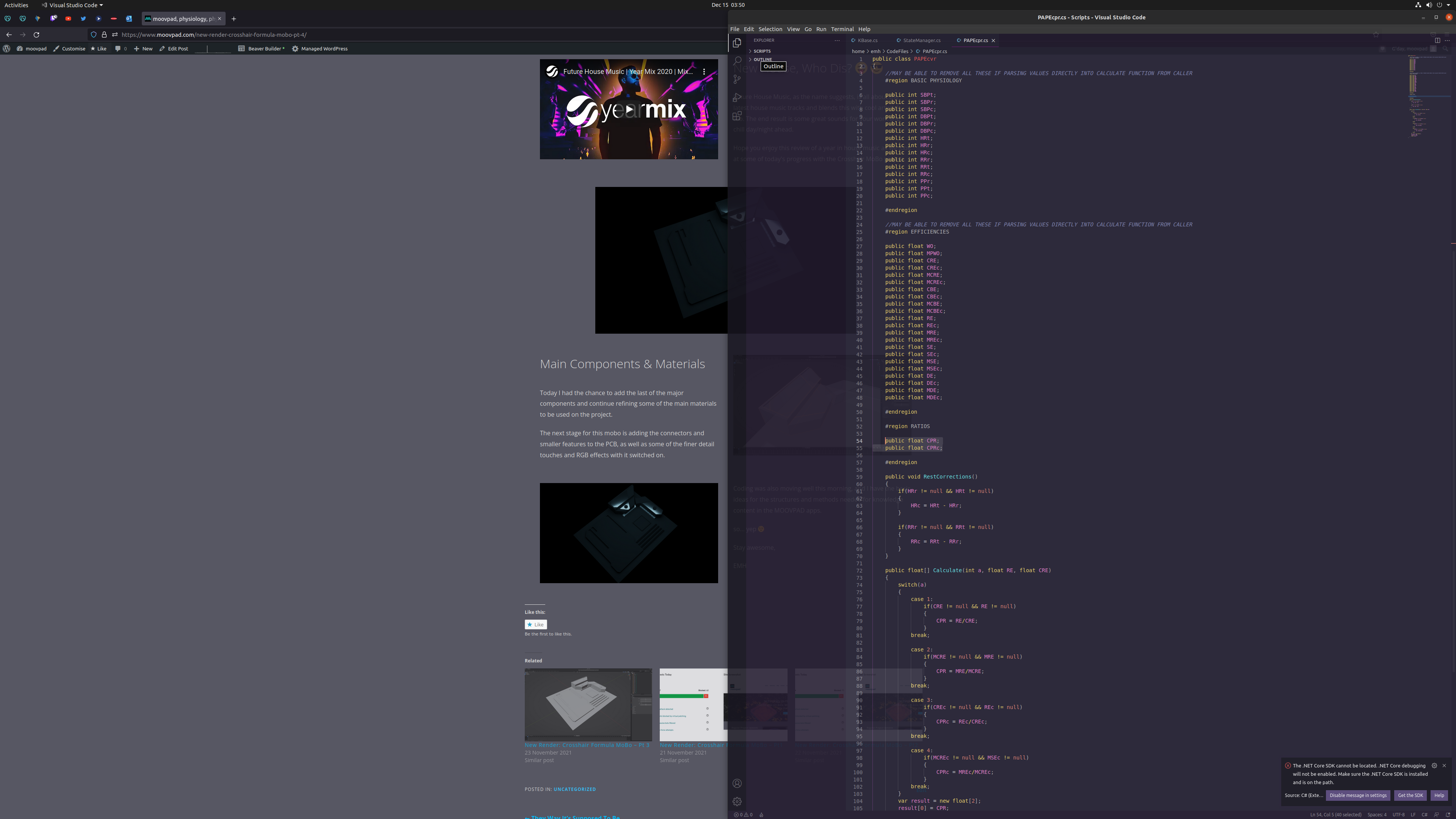Open Explorer Views and More Actions ellipsis
This screenshot has width=1456, height=819.
click(837, 40)
